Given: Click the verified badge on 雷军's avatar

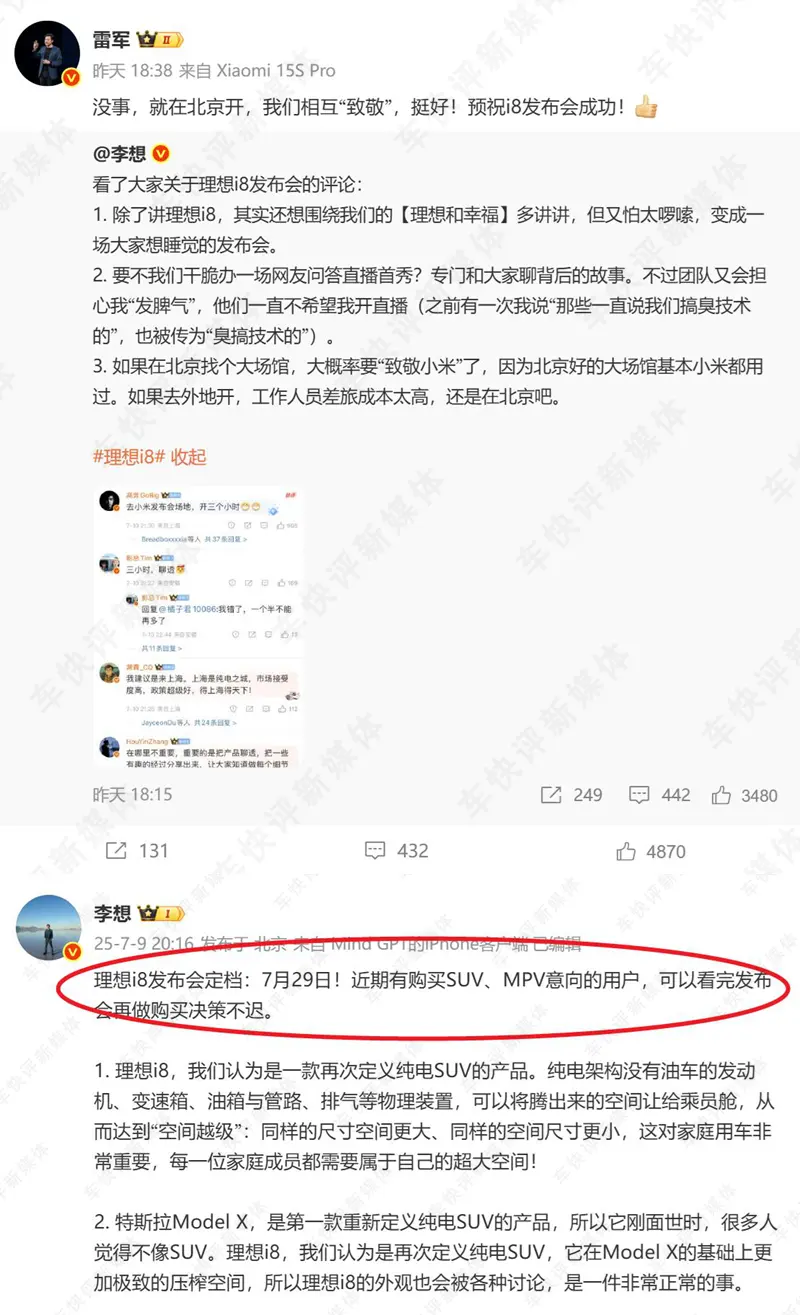Looking at the screenshot, I should (72, 78).
